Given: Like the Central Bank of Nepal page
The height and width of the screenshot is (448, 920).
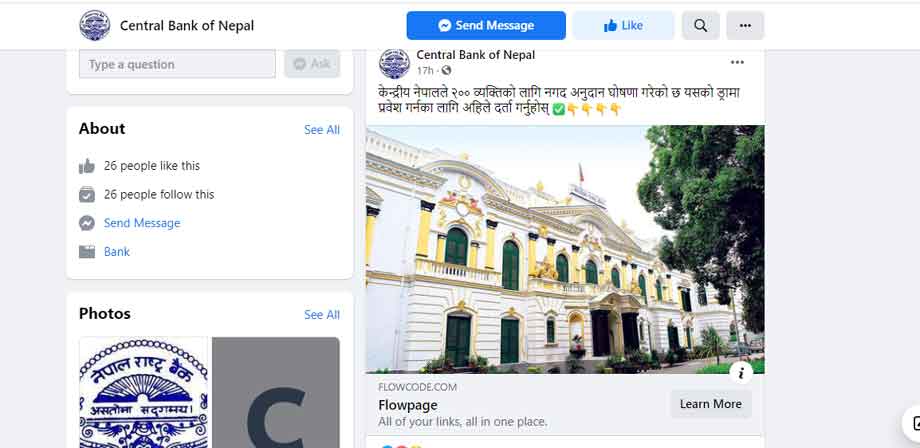Looking at the screenshot, I should tap(623, 26).
